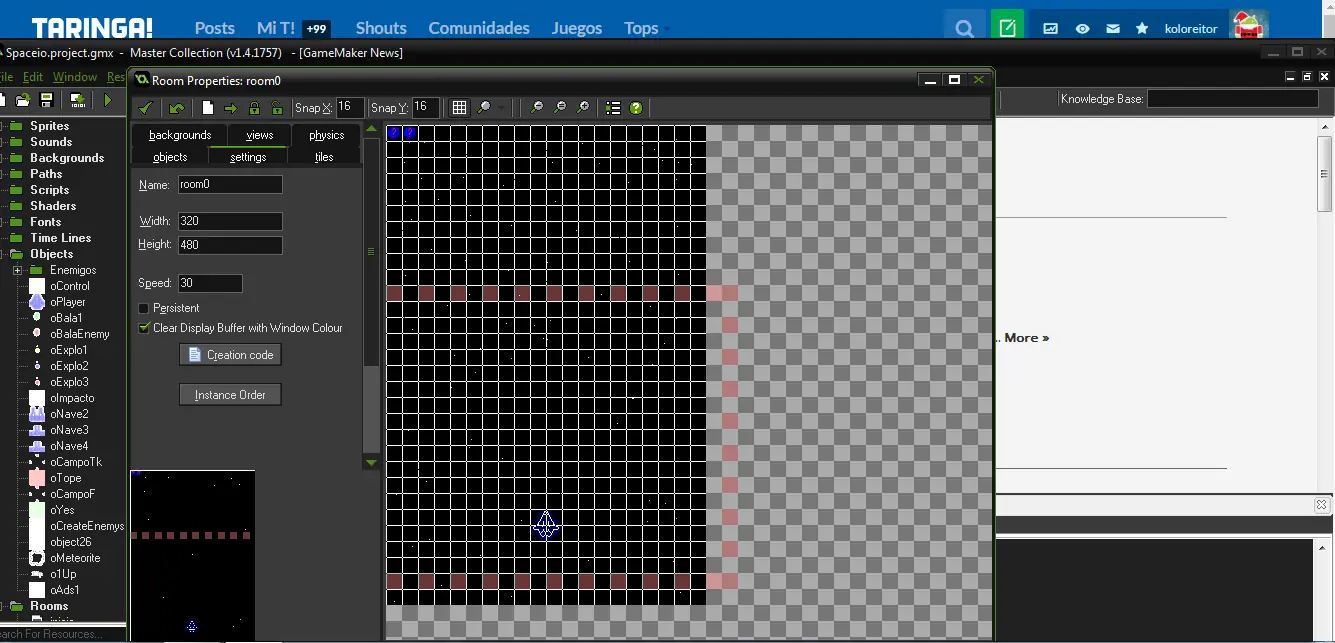
Task: Click the Knowledge Base search field
Action: click(1232, 99)
